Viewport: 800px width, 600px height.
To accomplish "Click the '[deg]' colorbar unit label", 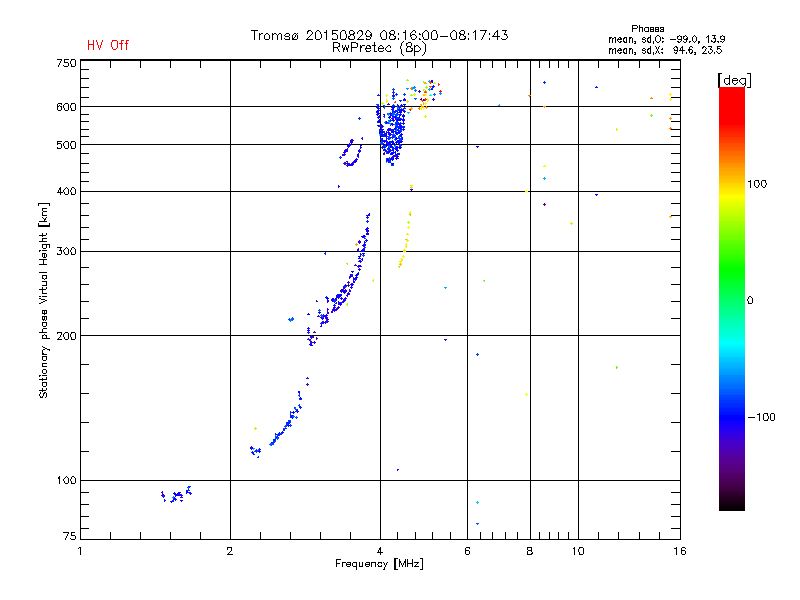I will coord(734,80).
